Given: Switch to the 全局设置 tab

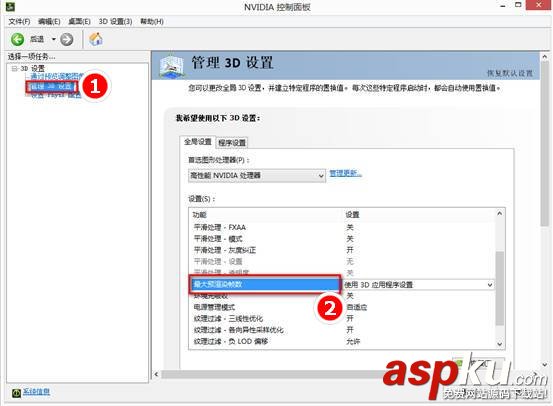Looking at the screenshot, I should (x=198, y=142).
